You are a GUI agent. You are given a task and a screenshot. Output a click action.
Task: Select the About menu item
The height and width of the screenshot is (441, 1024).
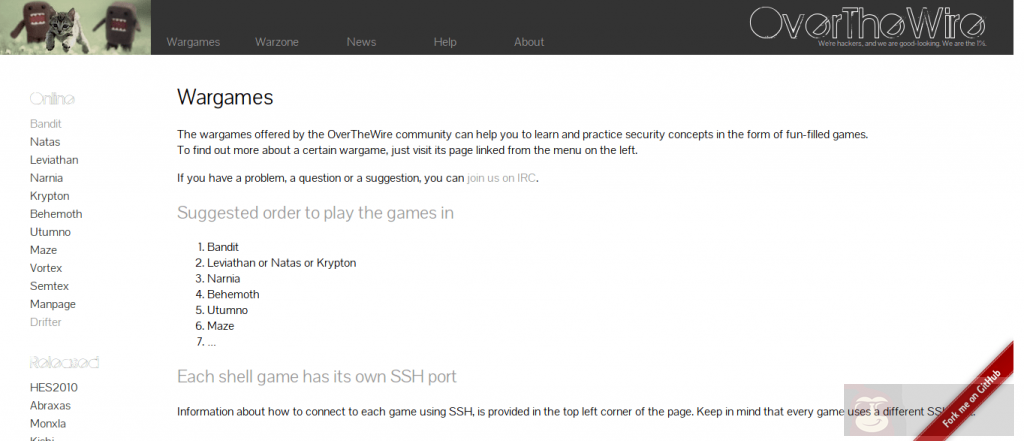[x=529, y=42]
